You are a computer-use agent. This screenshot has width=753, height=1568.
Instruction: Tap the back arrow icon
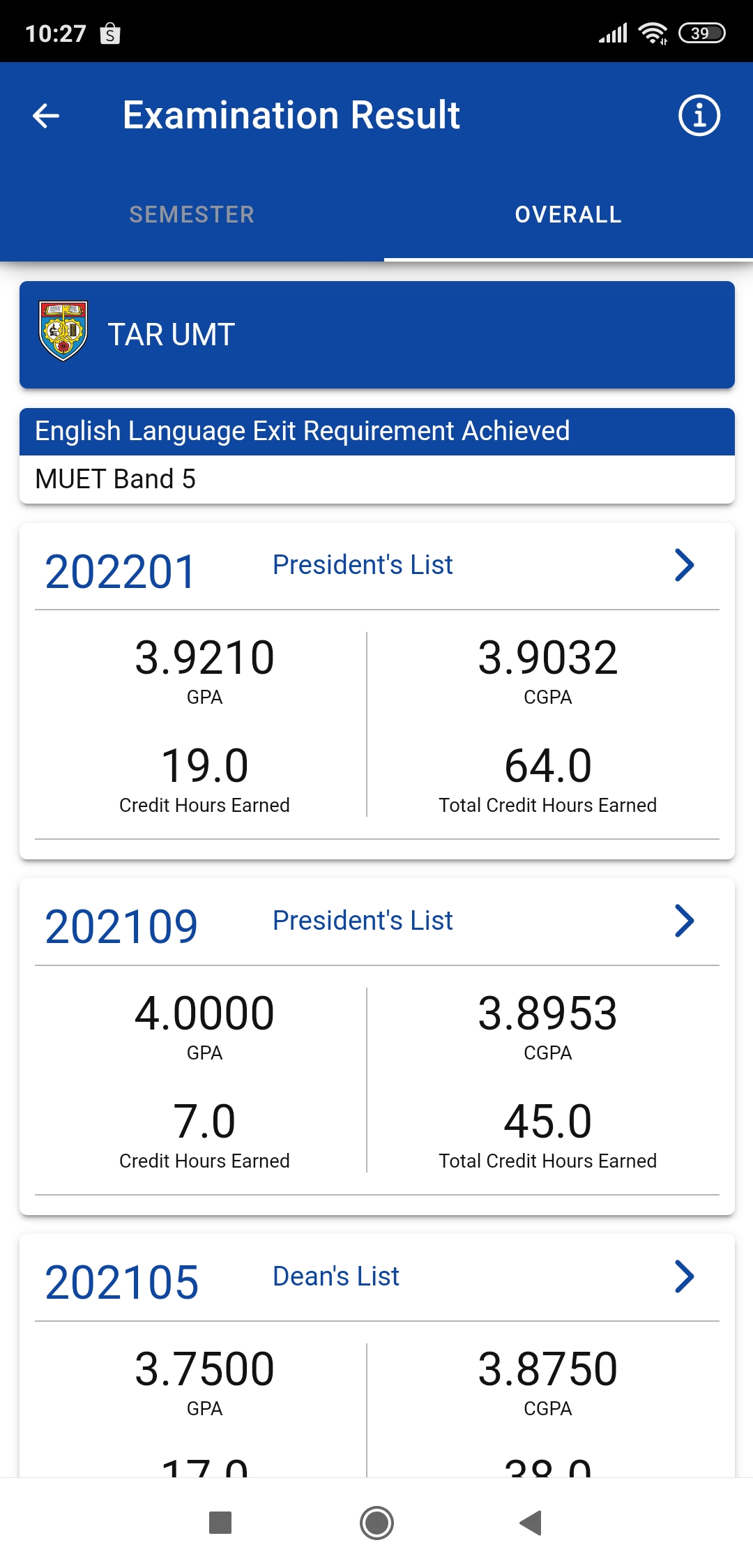pyautogui.click(x=46, y=116)
